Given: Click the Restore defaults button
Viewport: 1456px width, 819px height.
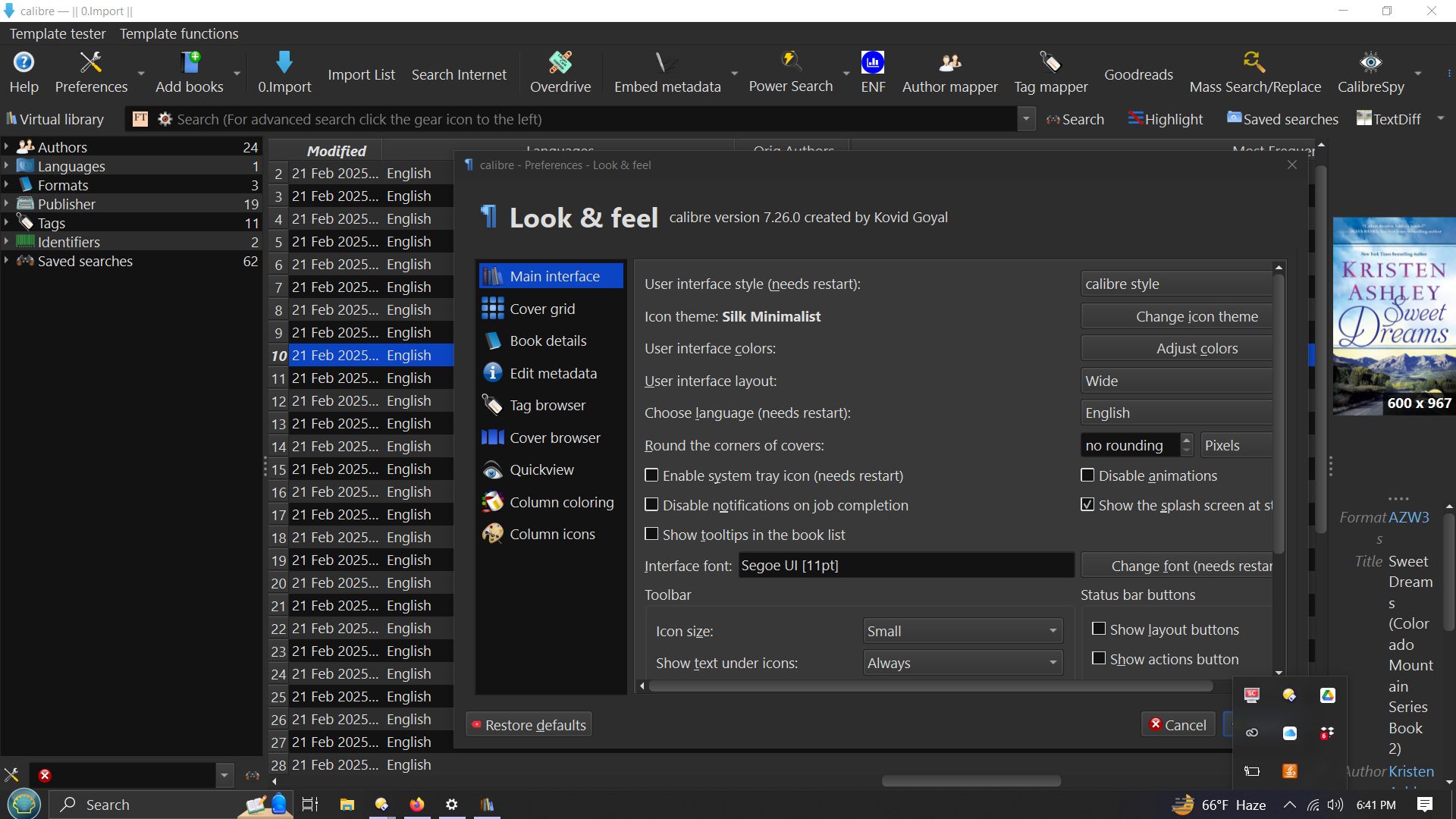Looking at the screenshot, I should pos(529,725).
